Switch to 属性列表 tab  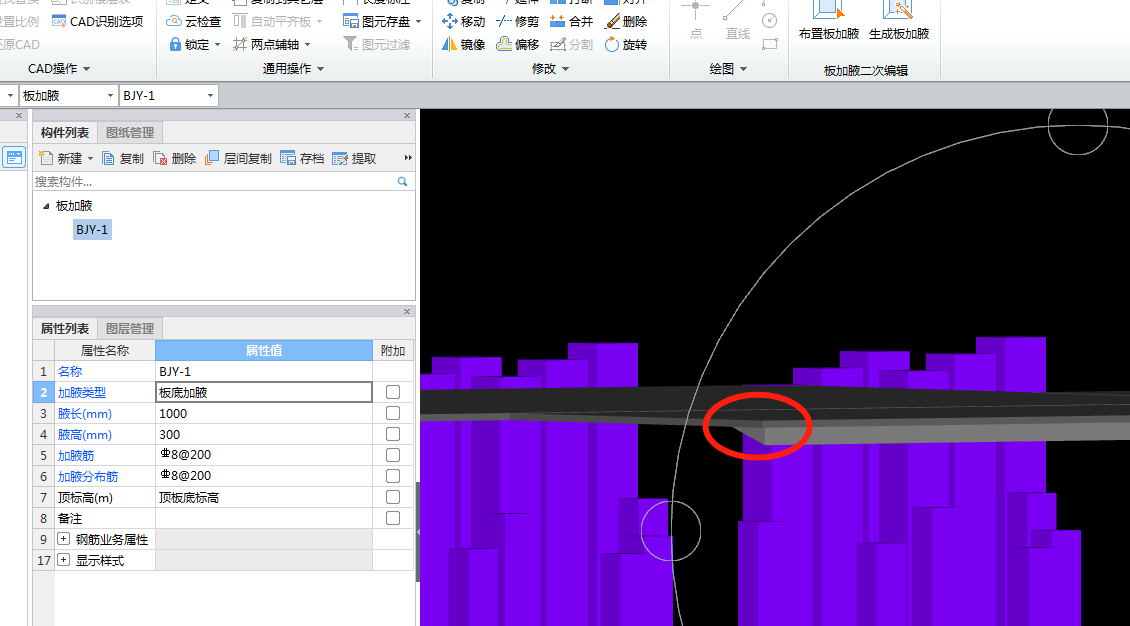click(x=65, y=328)
